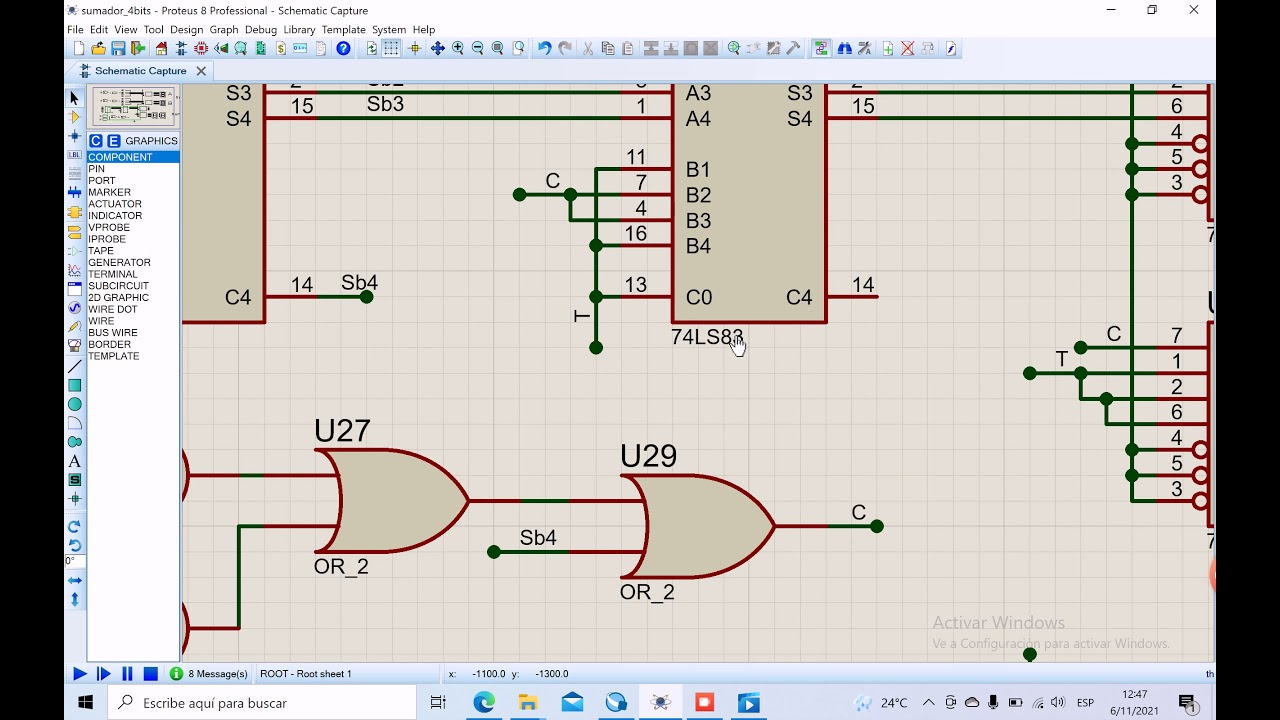Advance the simulation by one step
Viewport: 1280px width, 720px height.
point(103,674)
